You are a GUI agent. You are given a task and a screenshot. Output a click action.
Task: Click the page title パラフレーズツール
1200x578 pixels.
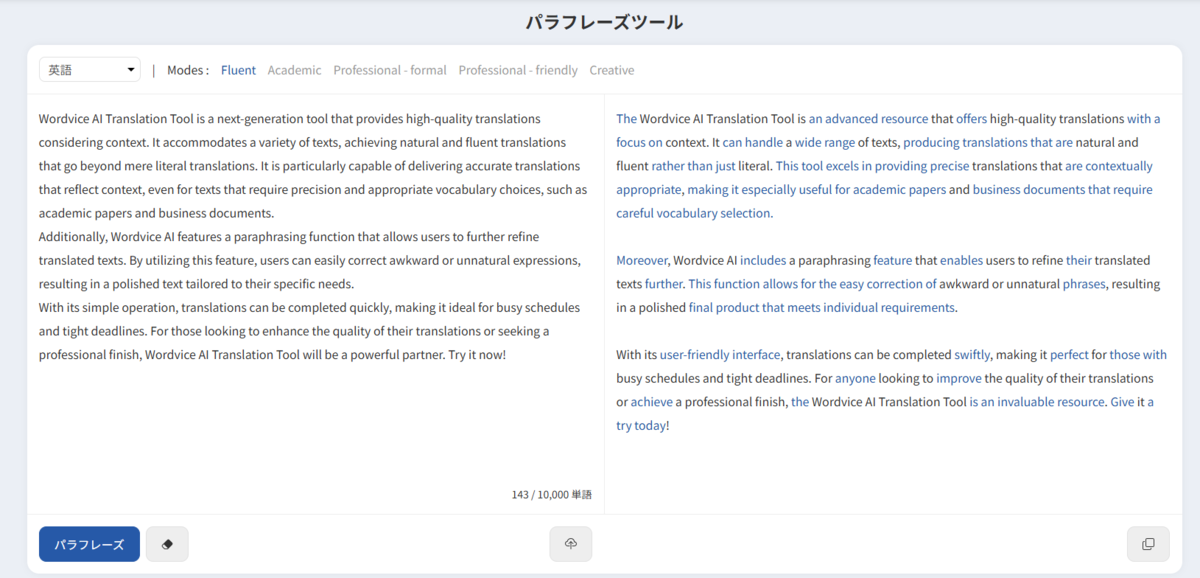pos(604,21)
